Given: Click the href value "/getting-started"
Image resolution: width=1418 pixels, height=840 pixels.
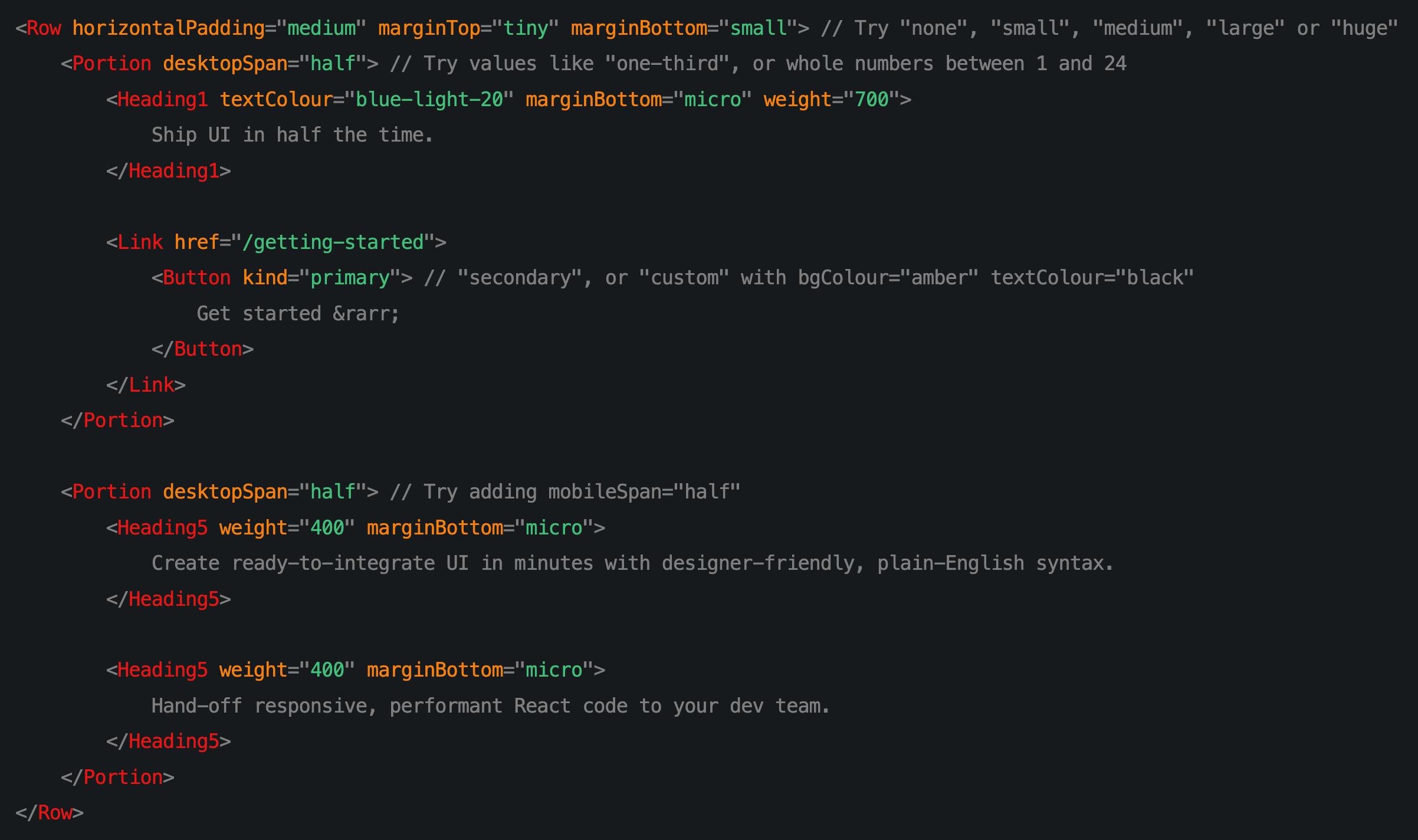Looking at the screenshot, I should click(x=333, y=242).
